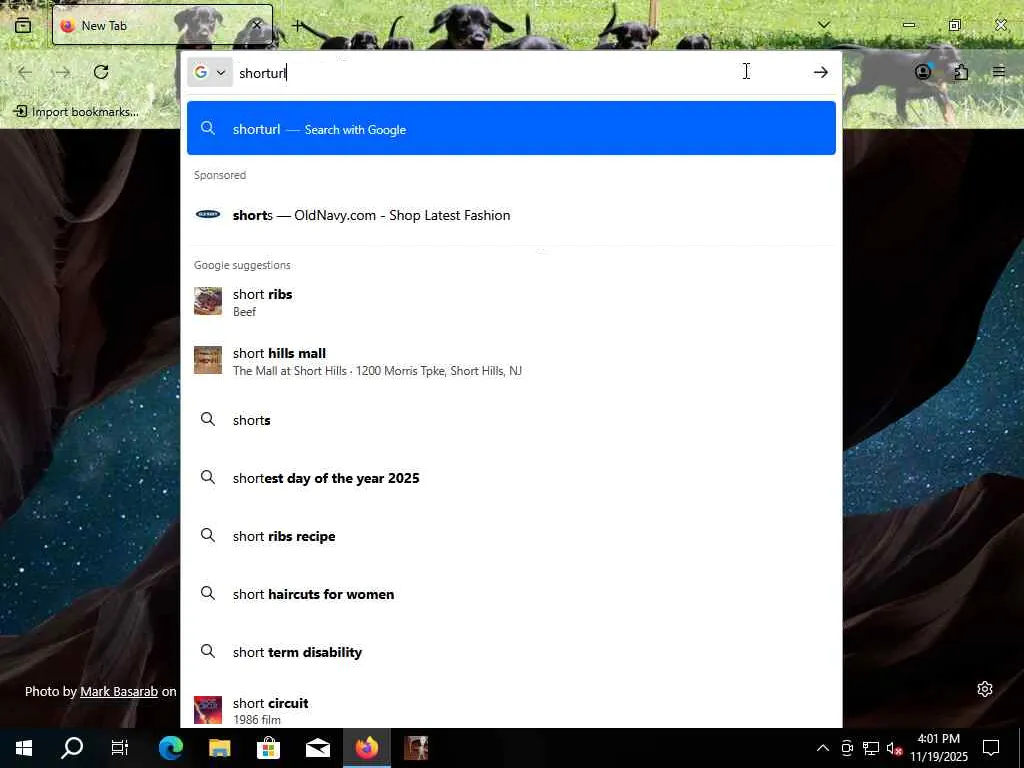Select the 'shorts' search suggestion
This screenshot has width=1024, height=768.
[x=511, y=420]
